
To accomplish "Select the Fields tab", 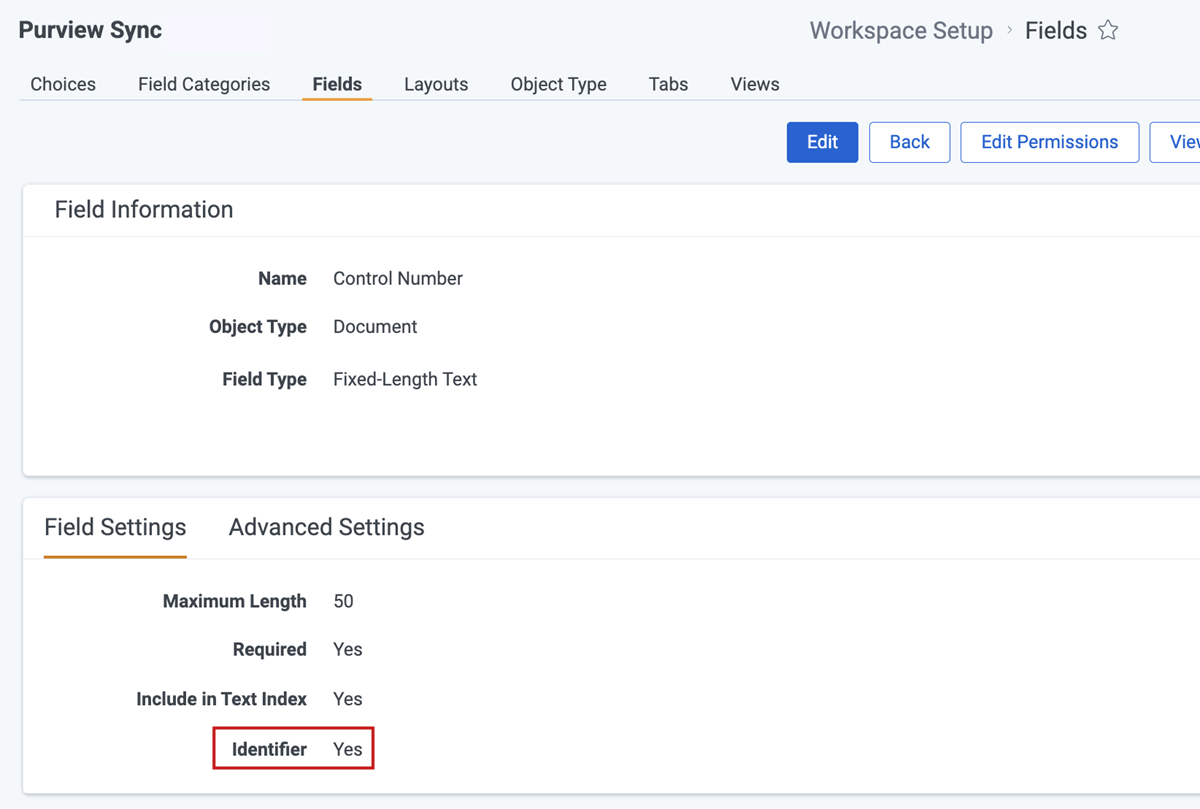I will (x=337, y=84).
